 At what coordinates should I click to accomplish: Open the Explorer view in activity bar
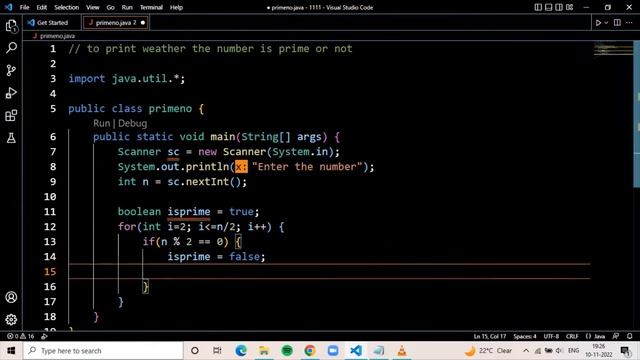pyautogui.click(x=11, y=26)
